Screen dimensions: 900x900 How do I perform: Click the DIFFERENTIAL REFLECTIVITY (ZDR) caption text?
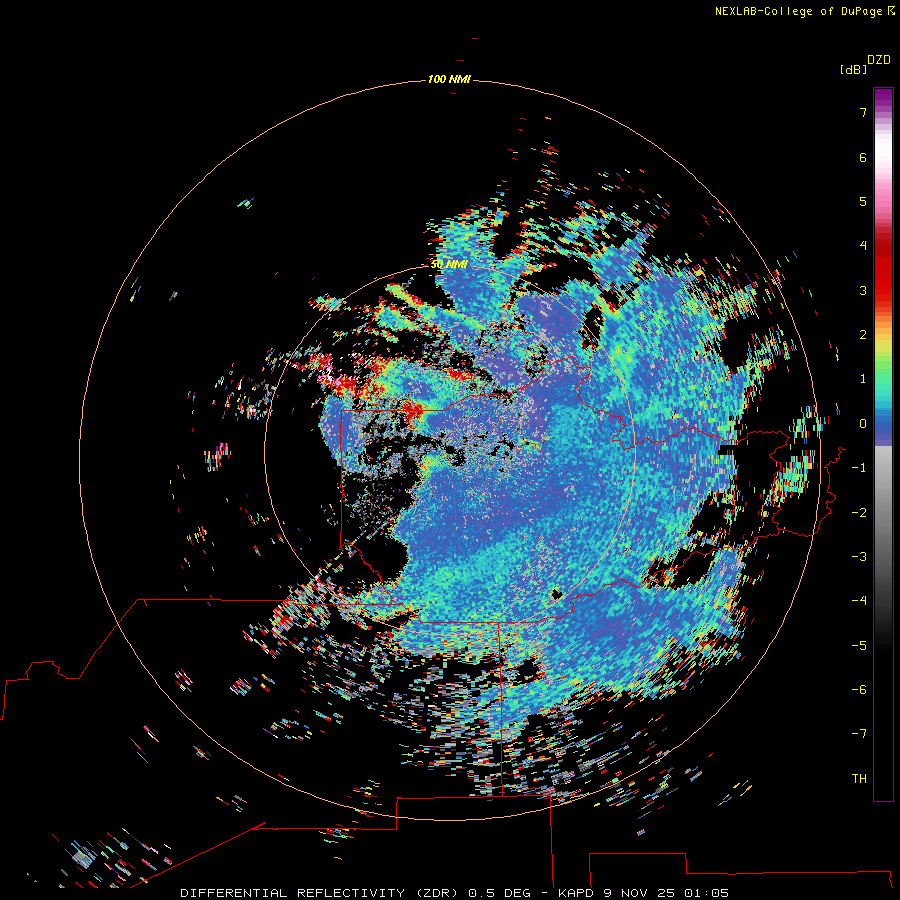319,893
